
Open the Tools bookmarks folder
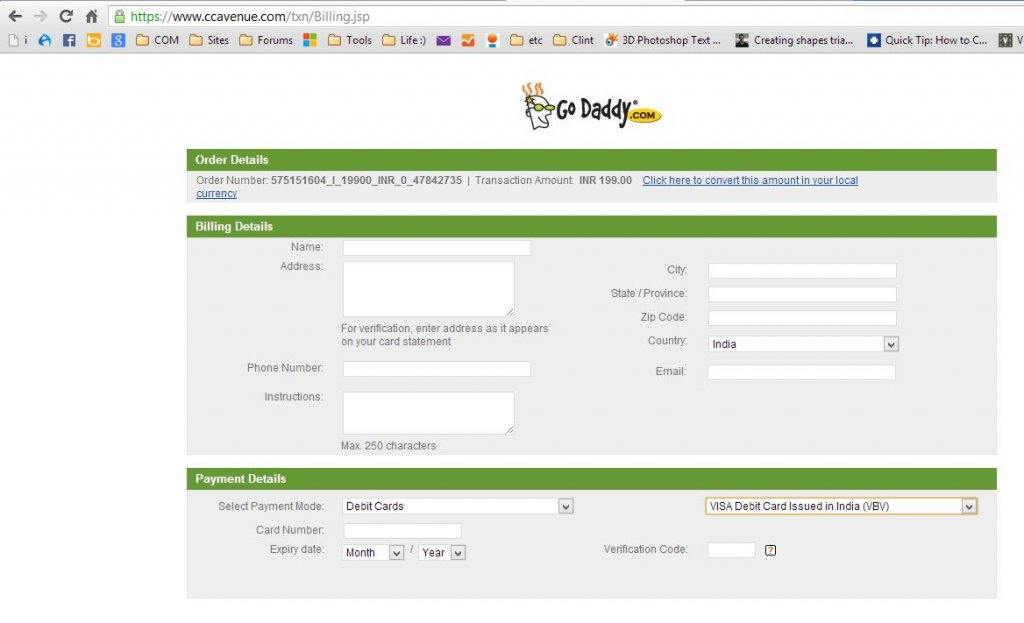coord(349,40)
